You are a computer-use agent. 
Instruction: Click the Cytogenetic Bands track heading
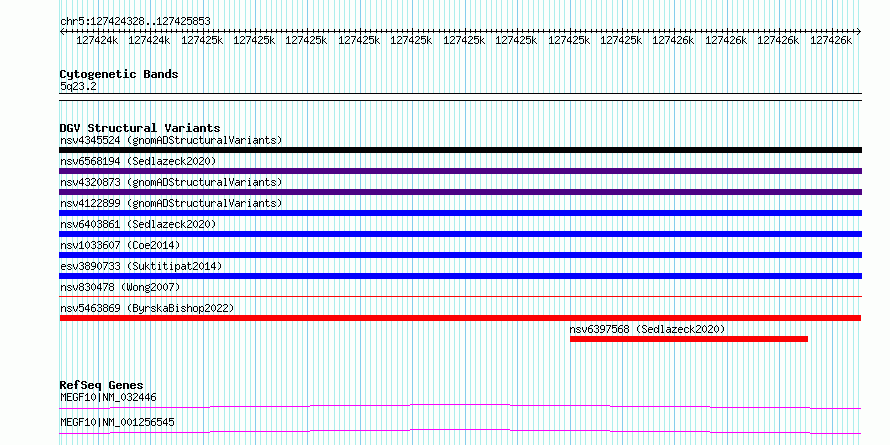pyautogui.click(x=119, y=74)
